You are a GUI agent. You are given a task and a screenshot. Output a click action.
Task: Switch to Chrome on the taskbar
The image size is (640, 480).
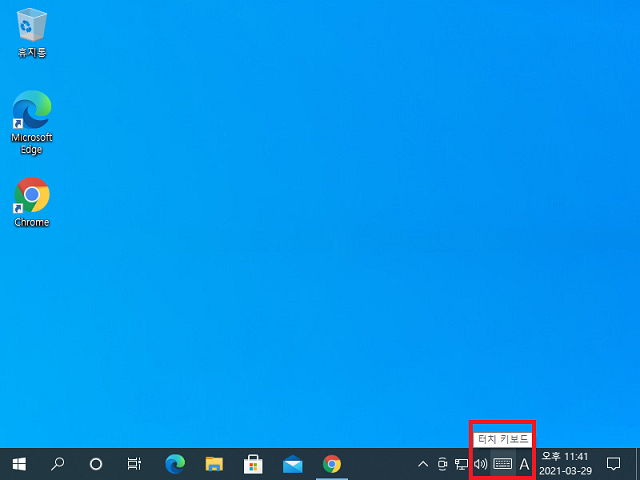tap(332, 464)
